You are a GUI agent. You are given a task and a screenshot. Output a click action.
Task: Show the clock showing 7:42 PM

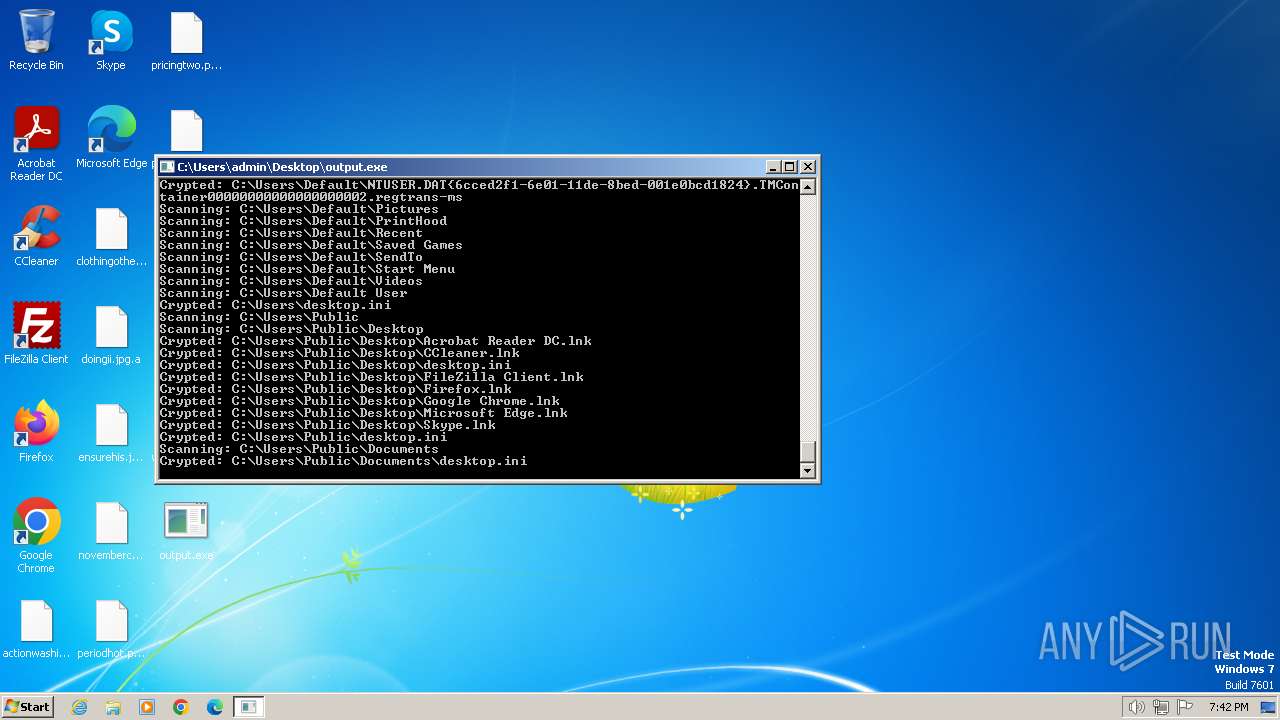pos(1228,707)
